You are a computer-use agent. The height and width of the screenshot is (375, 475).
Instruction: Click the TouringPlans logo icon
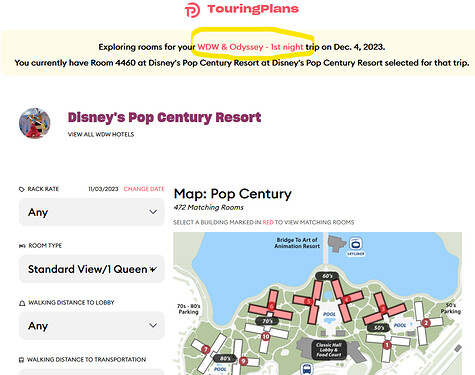[x=192, y=10]
